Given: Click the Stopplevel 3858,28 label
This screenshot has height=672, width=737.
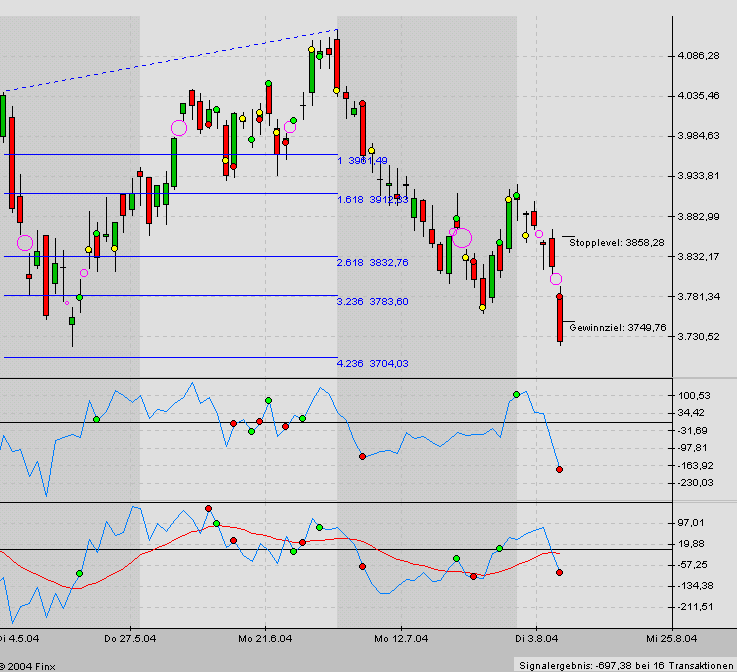Looking at the screenshot, I should tap(616, 242).
